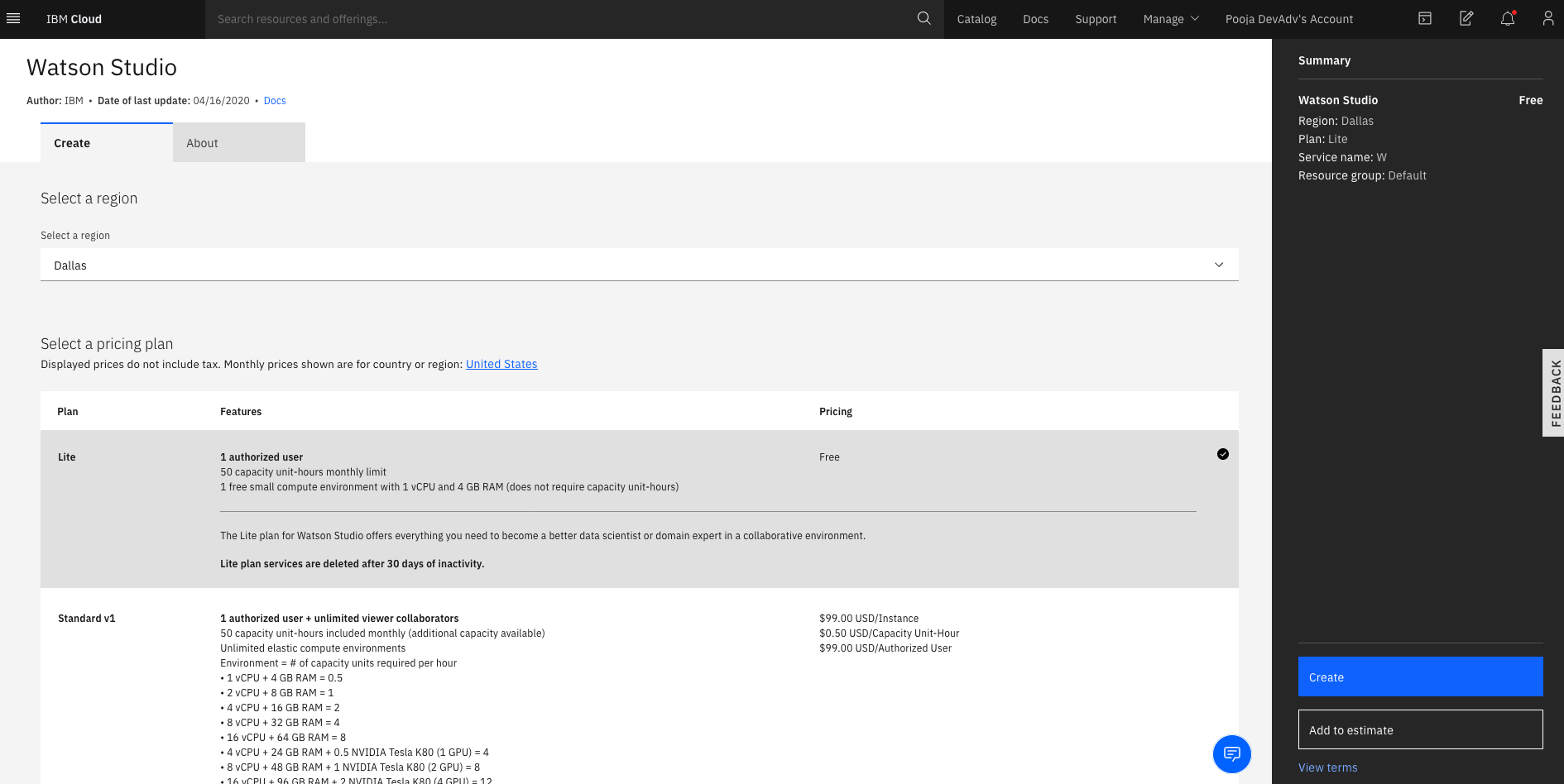Screen dimensions: 1564x784
Task: Open the edit pencil icon in header
Action: pyautogui.click(x=1466, y=18)
